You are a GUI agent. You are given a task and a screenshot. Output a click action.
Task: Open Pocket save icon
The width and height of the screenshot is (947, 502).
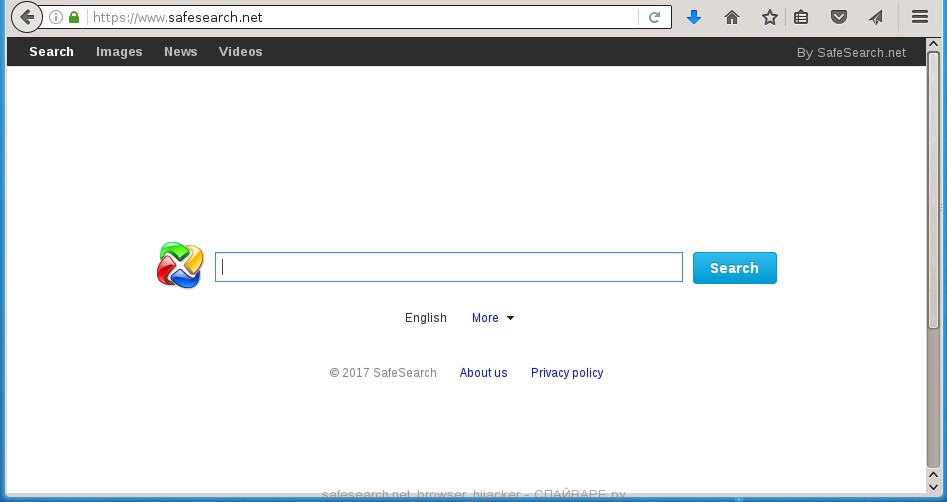coord(839,17)
